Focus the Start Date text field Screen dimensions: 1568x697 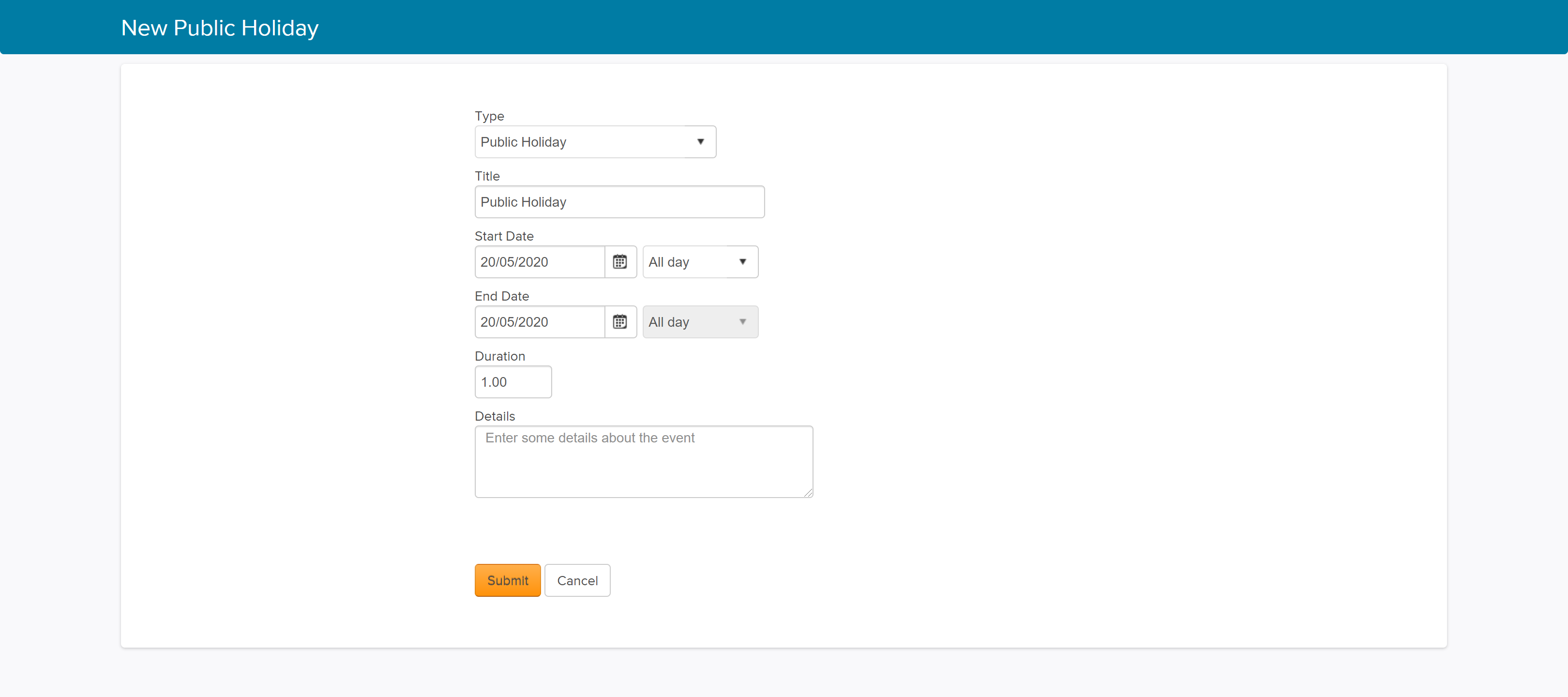click(x=540, y=262)
